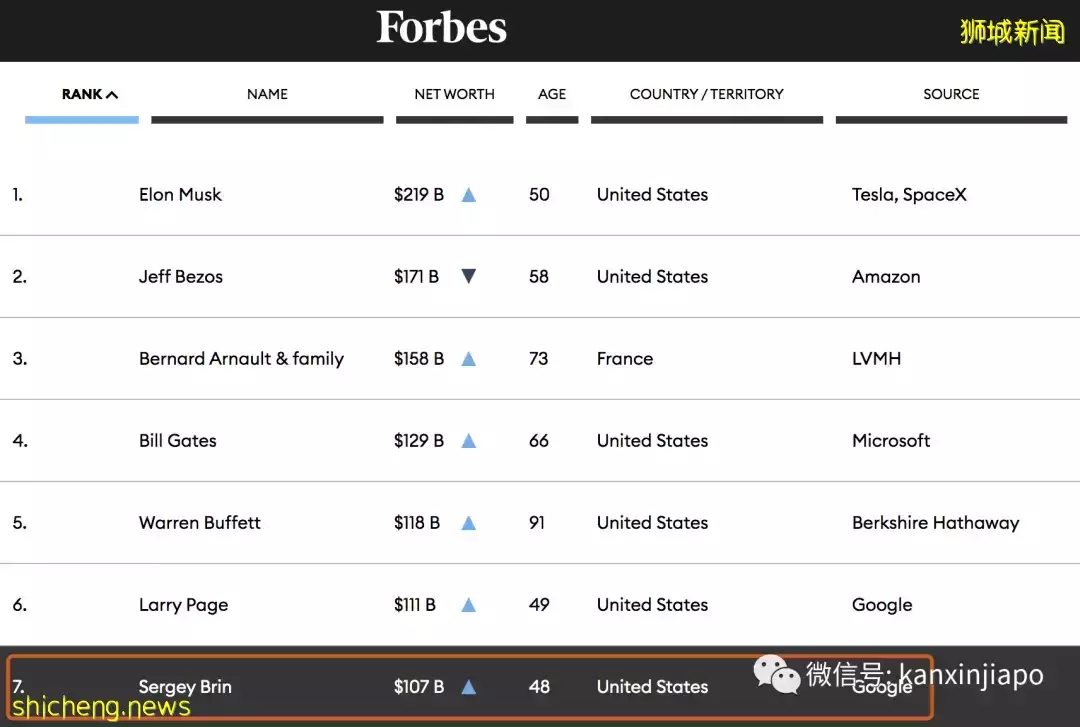
Task: Click the up arrow beside Sergey Brin's $107 B
Action: (468, 686)
